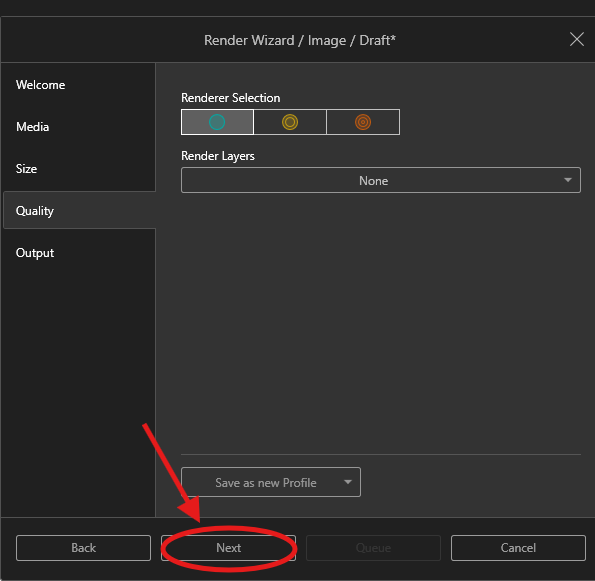This screenshot has width=595, height=581.
Task: Click the greyed-out Queue button
Action: coord(373,548)
